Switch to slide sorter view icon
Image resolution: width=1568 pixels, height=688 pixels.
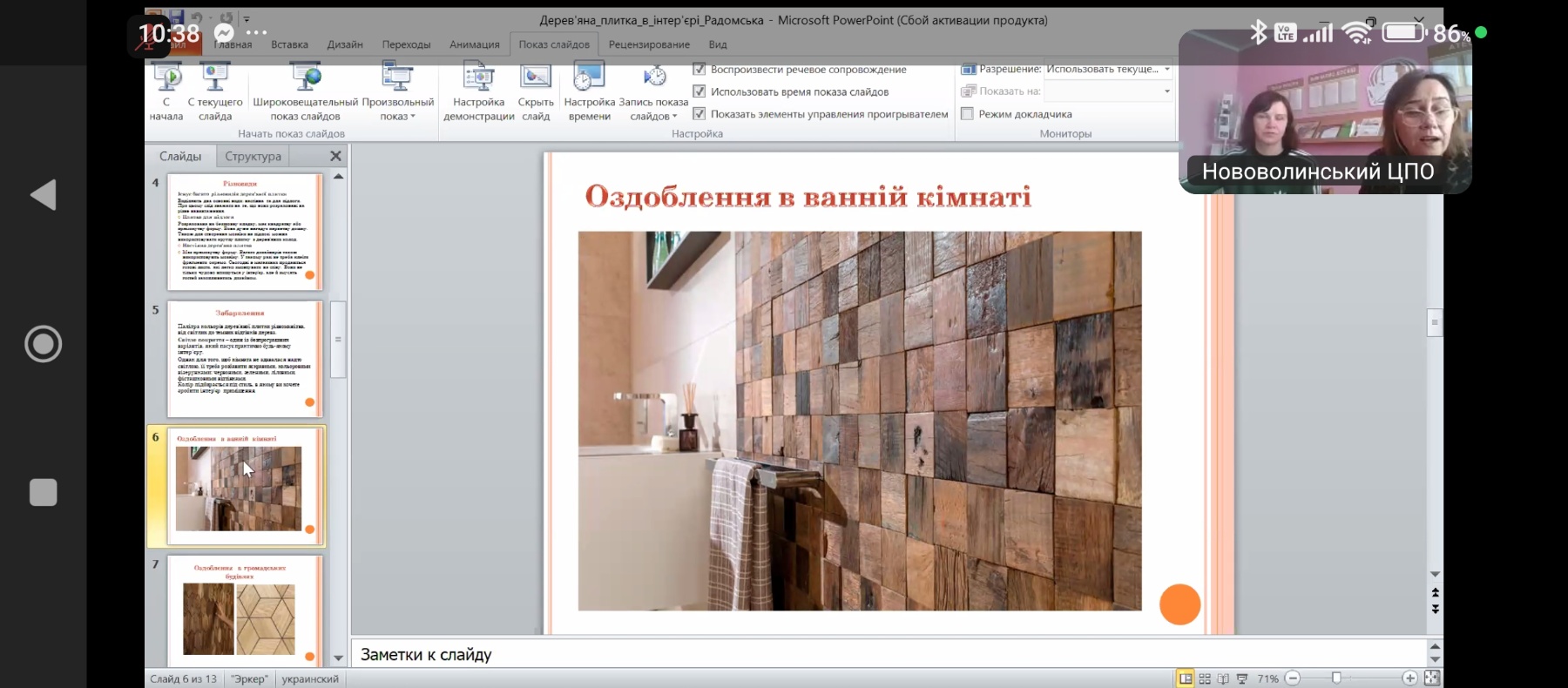(1205, 678)
